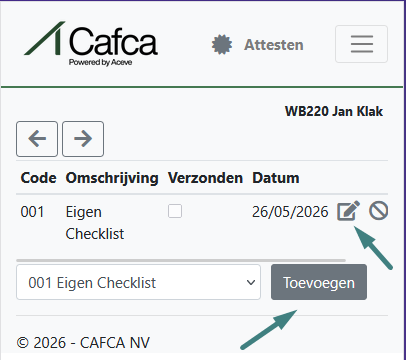This screenshot has width=406, height=360.
Task: Cancel the 001 attest with block icon
Action: tap(378, 211)
